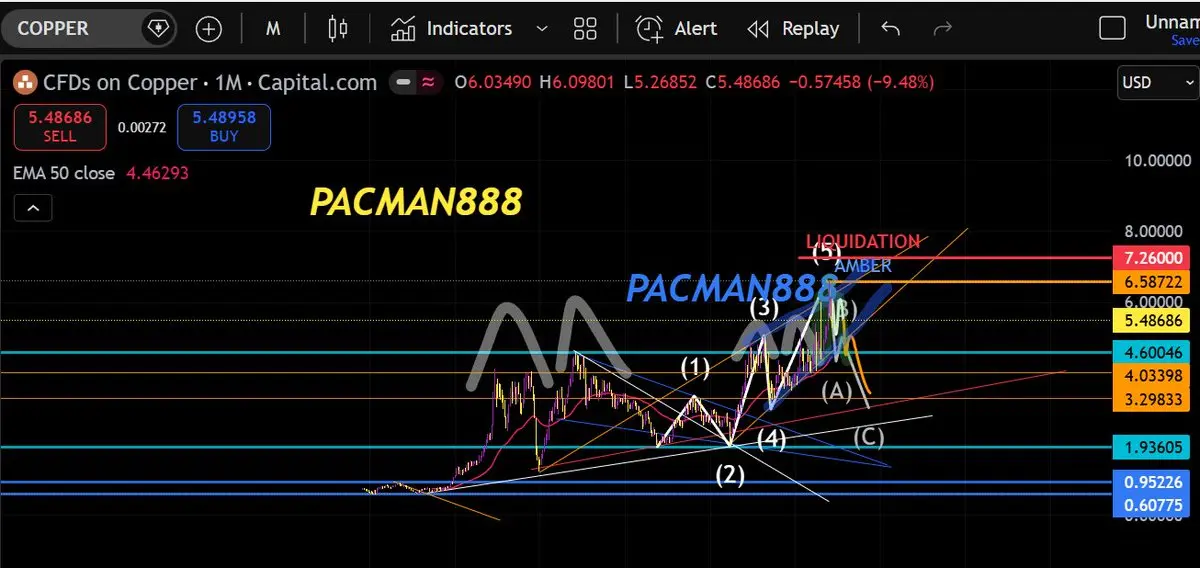Viewport: 1200px width, 568px height.
Task: Select the 0.00272 spread value
Action: click(x=141, y=127)
